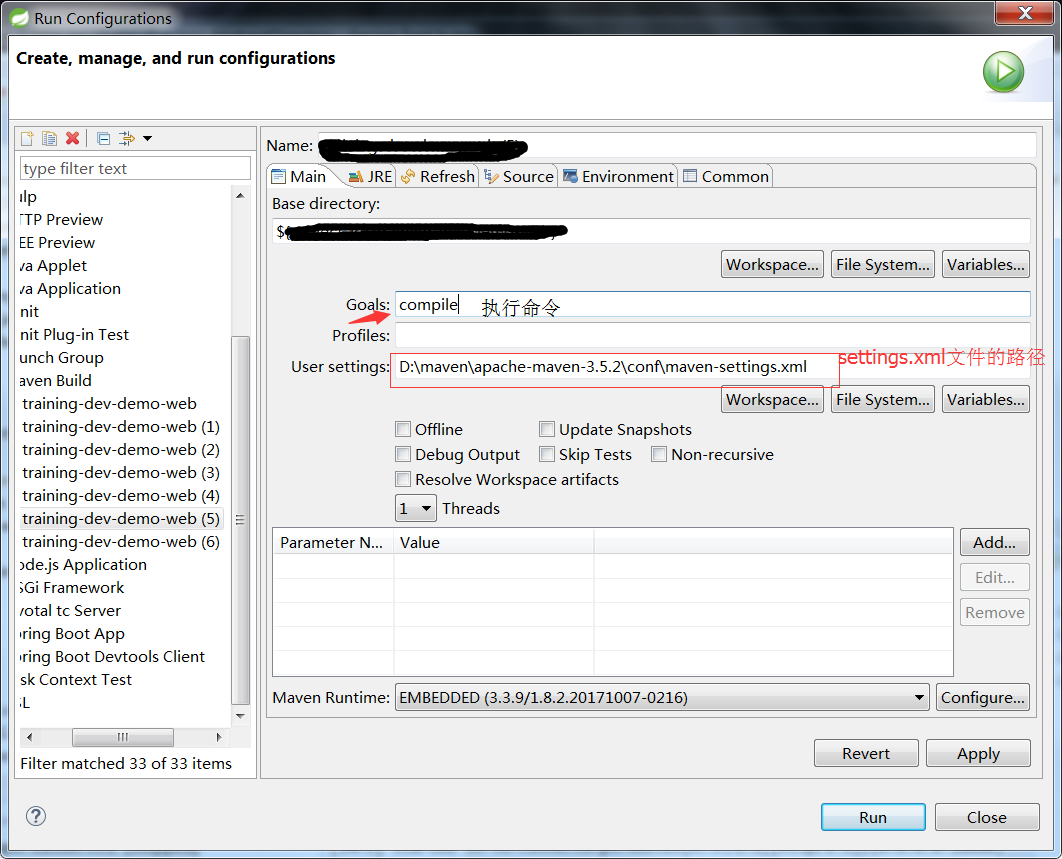Click Workspace... button under Base directory
Image resolution: width=1062 pixels, height=859 pixels.
772,264
